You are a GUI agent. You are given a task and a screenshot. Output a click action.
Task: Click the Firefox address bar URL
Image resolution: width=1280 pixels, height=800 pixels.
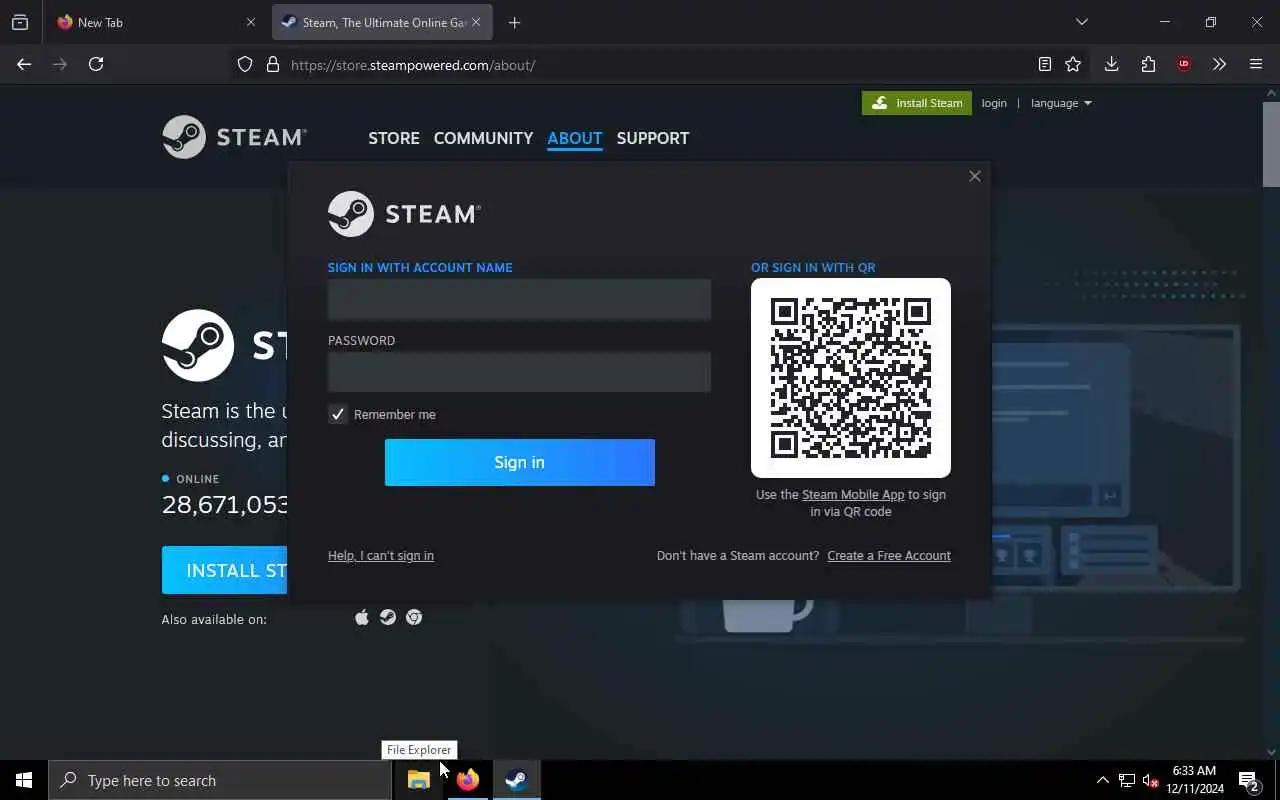[413, 65]
